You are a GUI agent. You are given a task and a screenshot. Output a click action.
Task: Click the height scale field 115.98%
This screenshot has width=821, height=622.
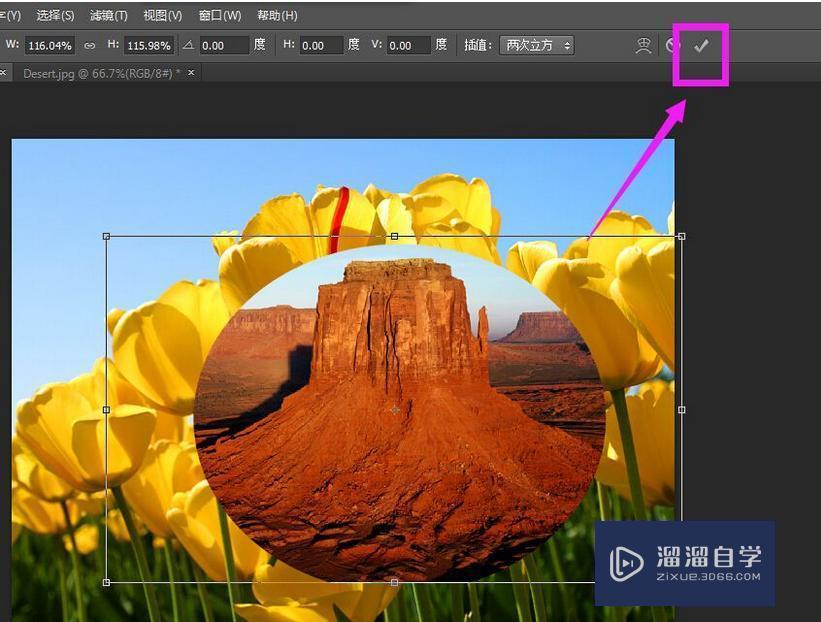click(x=149, y=46)
